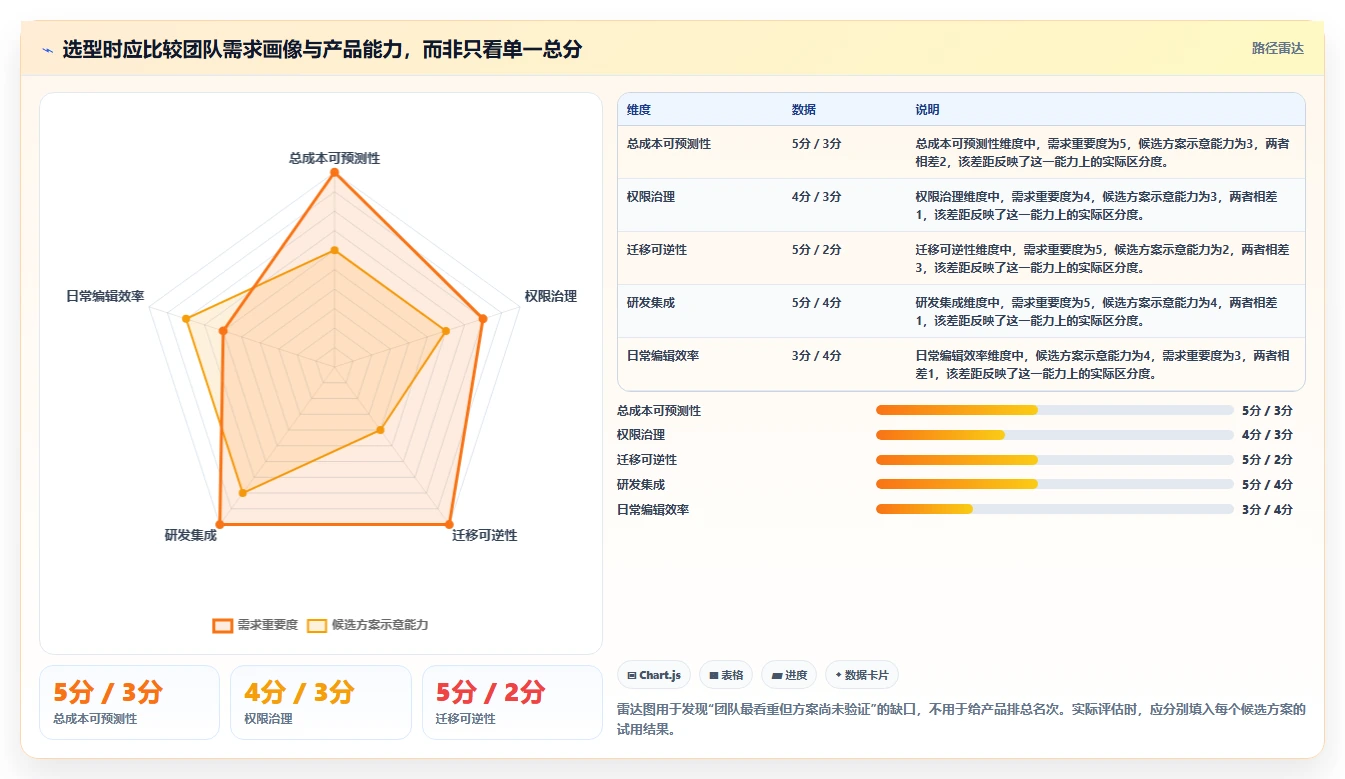The width and height of the screenshot is (1345, 779).
Task: Click the 研发集成 vertex of 需求重要度 series
Action: pos(220,524)
